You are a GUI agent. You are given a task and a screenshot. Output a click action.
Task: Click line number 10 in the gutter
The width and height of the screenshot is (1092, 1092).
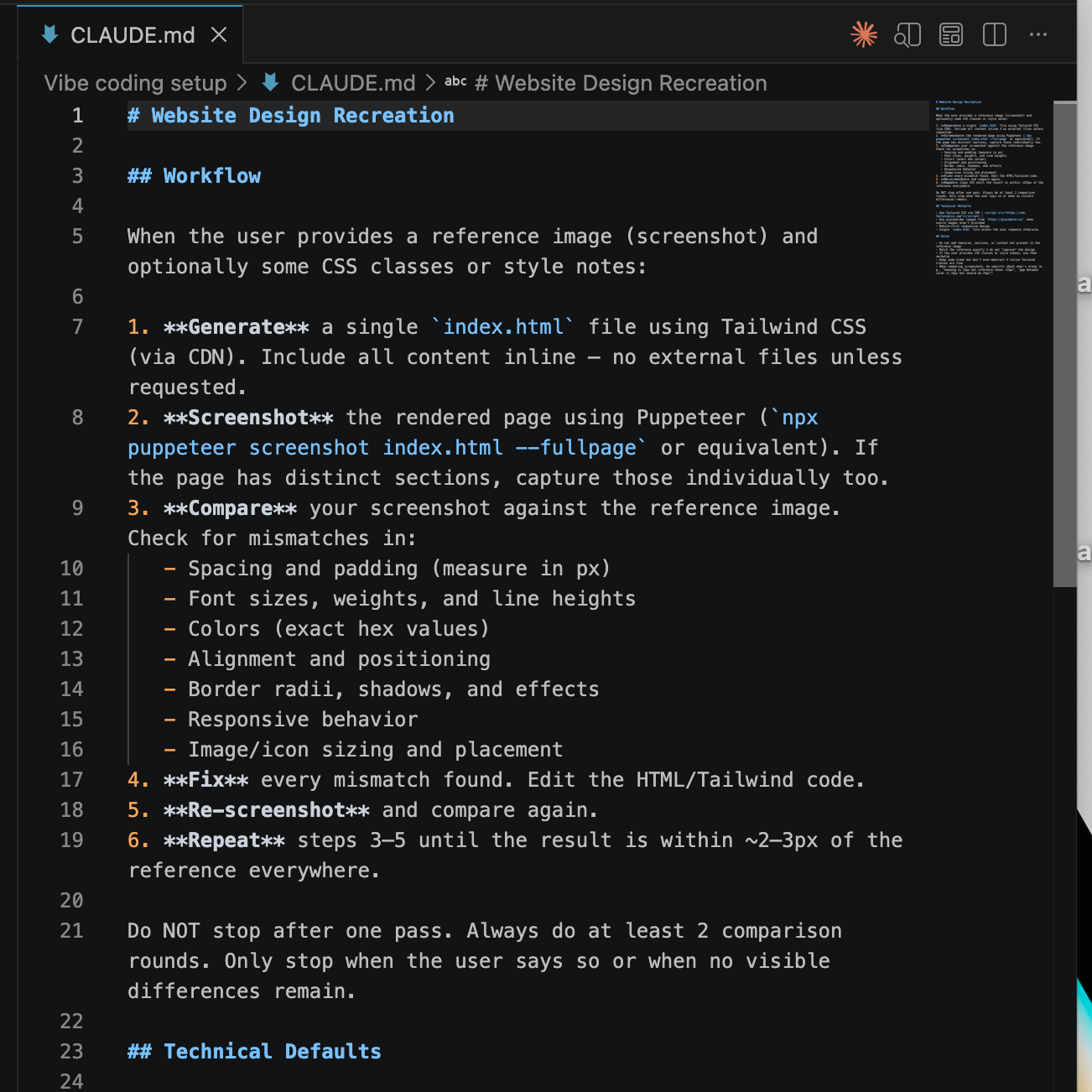pyautogui.click(x=71, y=569)
